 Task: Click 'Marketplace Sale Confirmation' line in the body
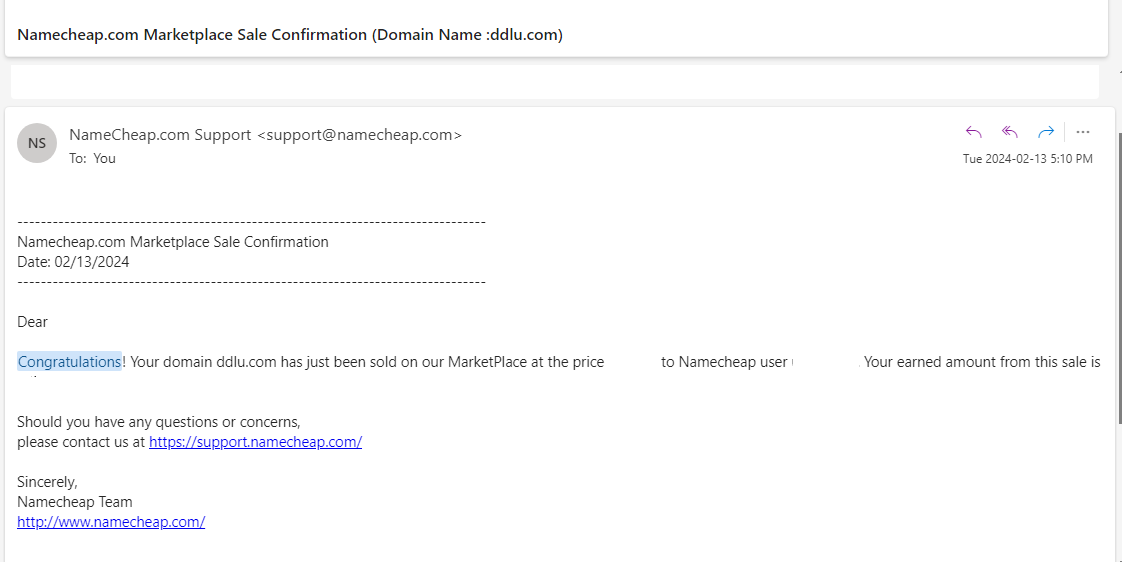(172, 242)
